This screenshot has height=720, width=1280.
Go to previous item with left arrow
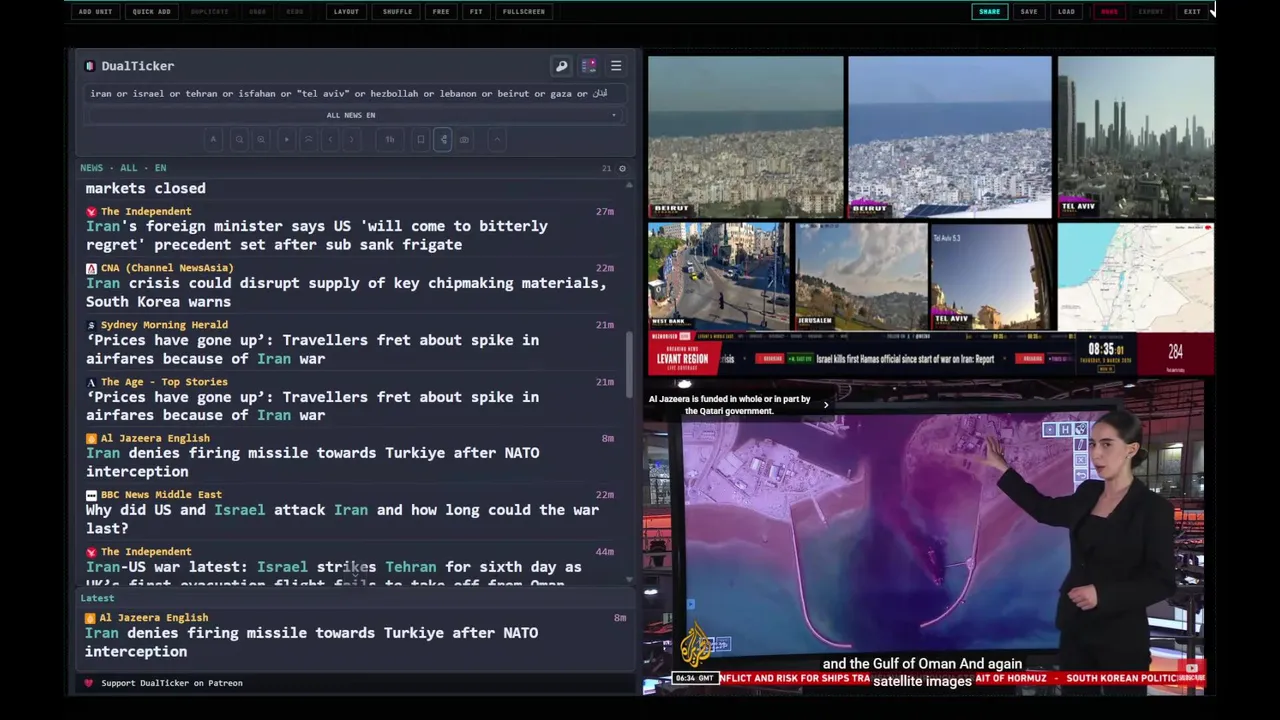tap(331, 140)
